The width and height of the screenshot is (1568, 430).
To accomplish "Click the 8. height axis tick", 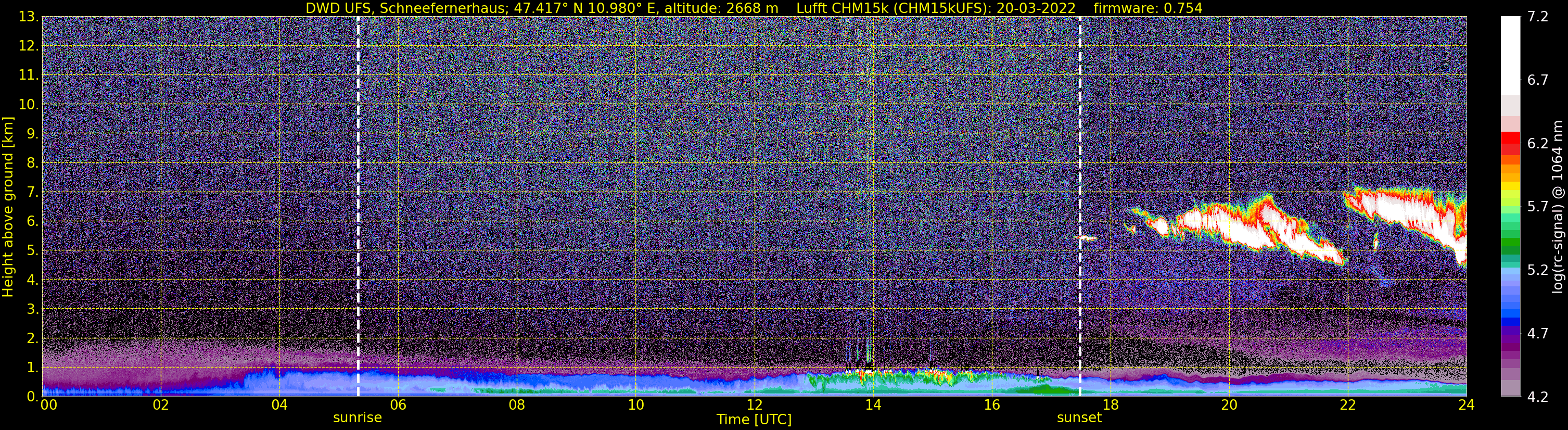I will [32, 162].
